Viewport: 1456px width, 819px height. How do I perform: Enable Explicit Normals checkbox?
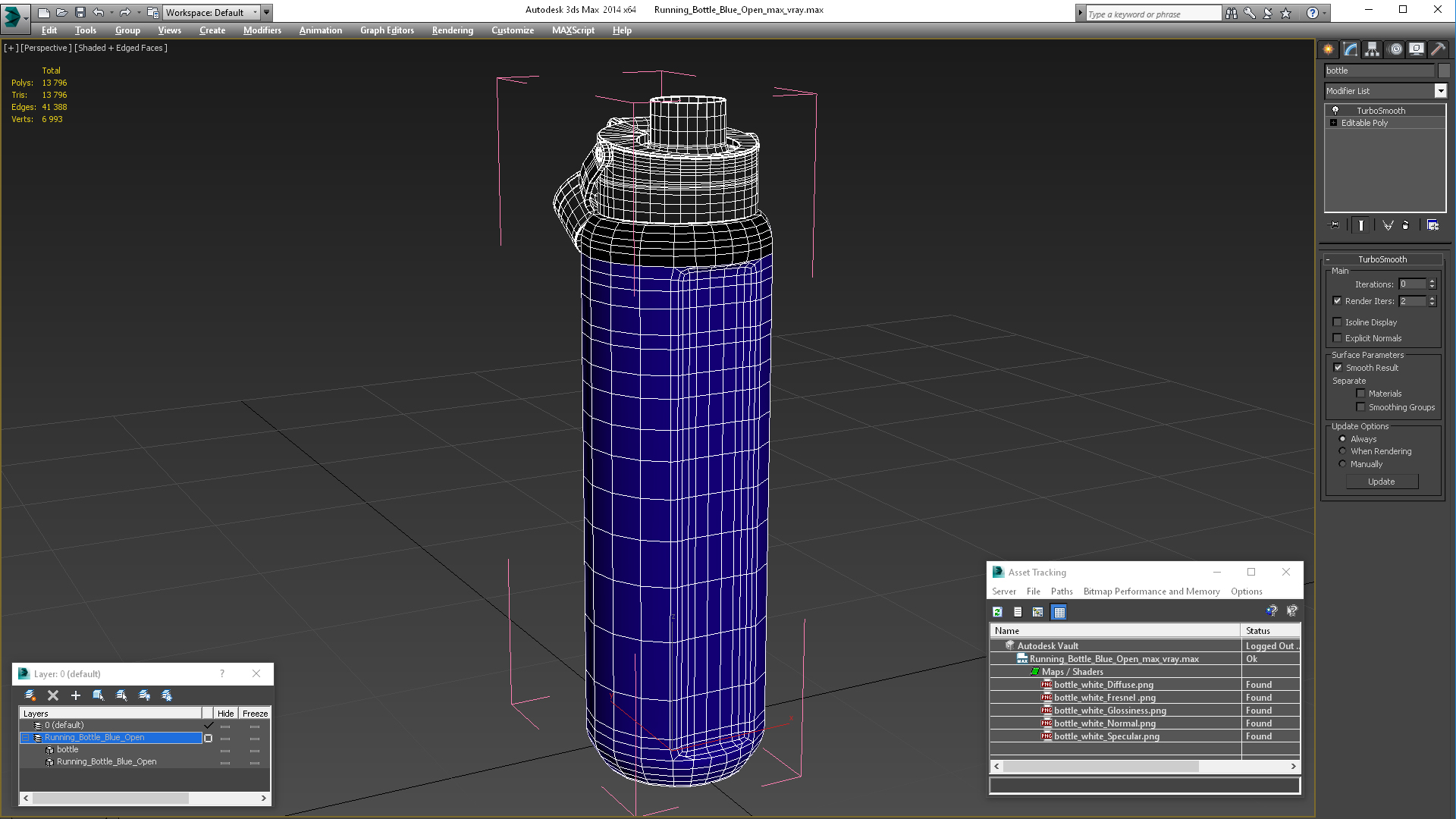click(x=1338, y=338)
